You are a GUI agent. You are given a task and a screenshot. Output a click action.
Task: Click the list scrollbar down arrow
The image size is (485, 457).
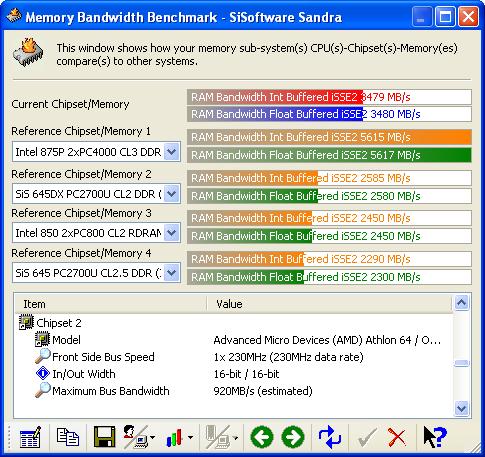coord(462,408)
